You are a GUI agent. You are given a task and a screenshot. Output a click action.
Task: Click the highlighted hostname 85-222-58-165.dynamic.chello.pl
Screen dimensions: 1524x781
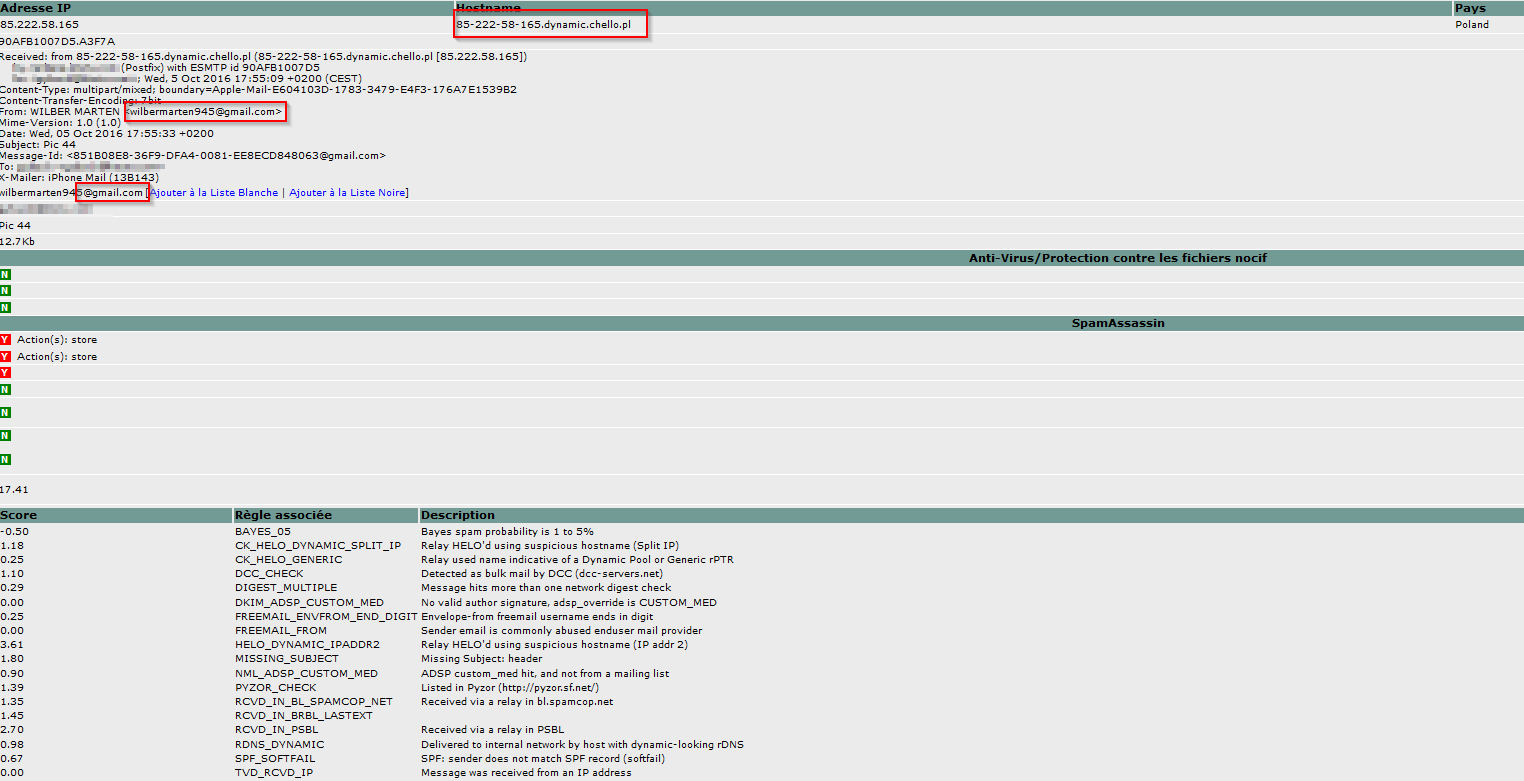[544, 24]
